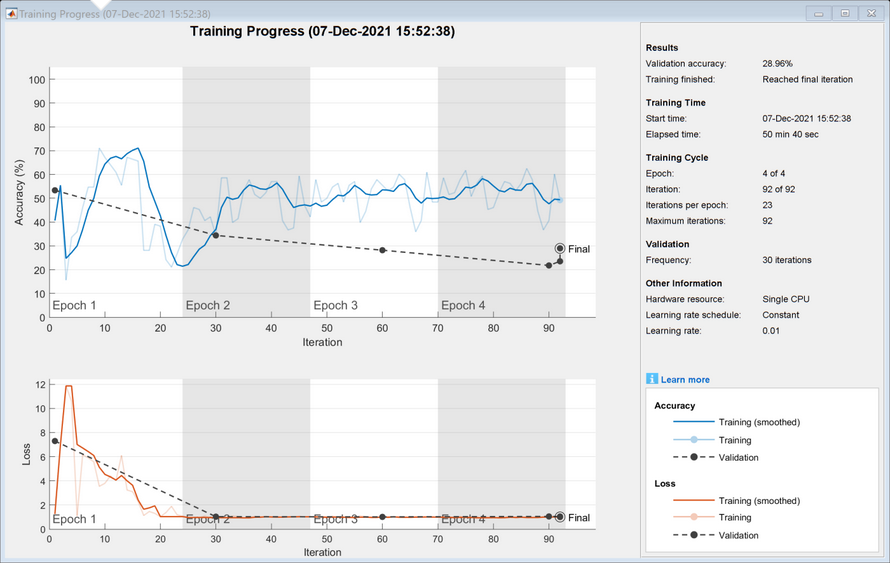Click first validation point on loss plot
890x563 pixels.
(55, 441)
